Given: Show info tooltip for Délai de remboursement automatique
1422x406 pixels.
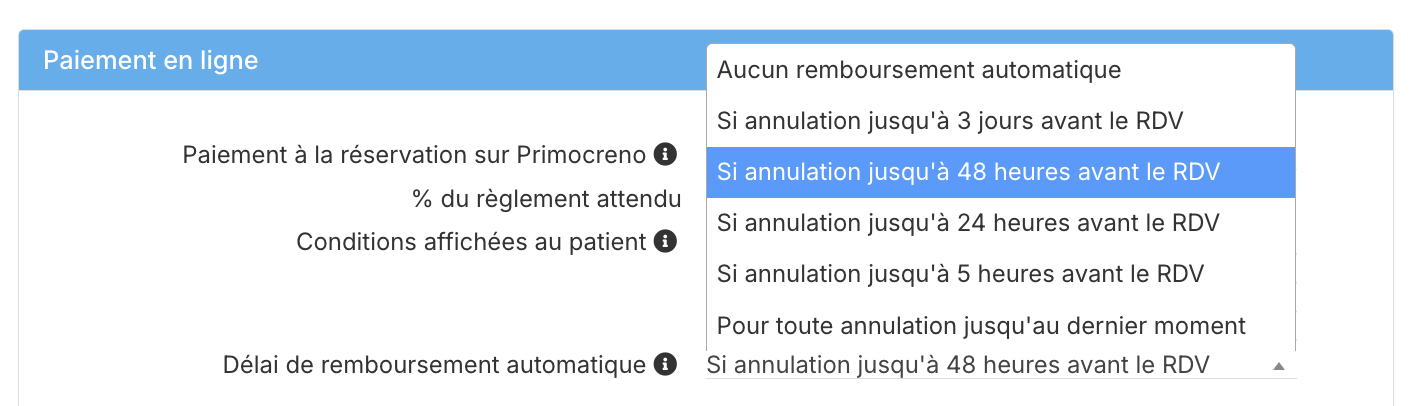Looking at the screenshot, I should tap(665, 365).
